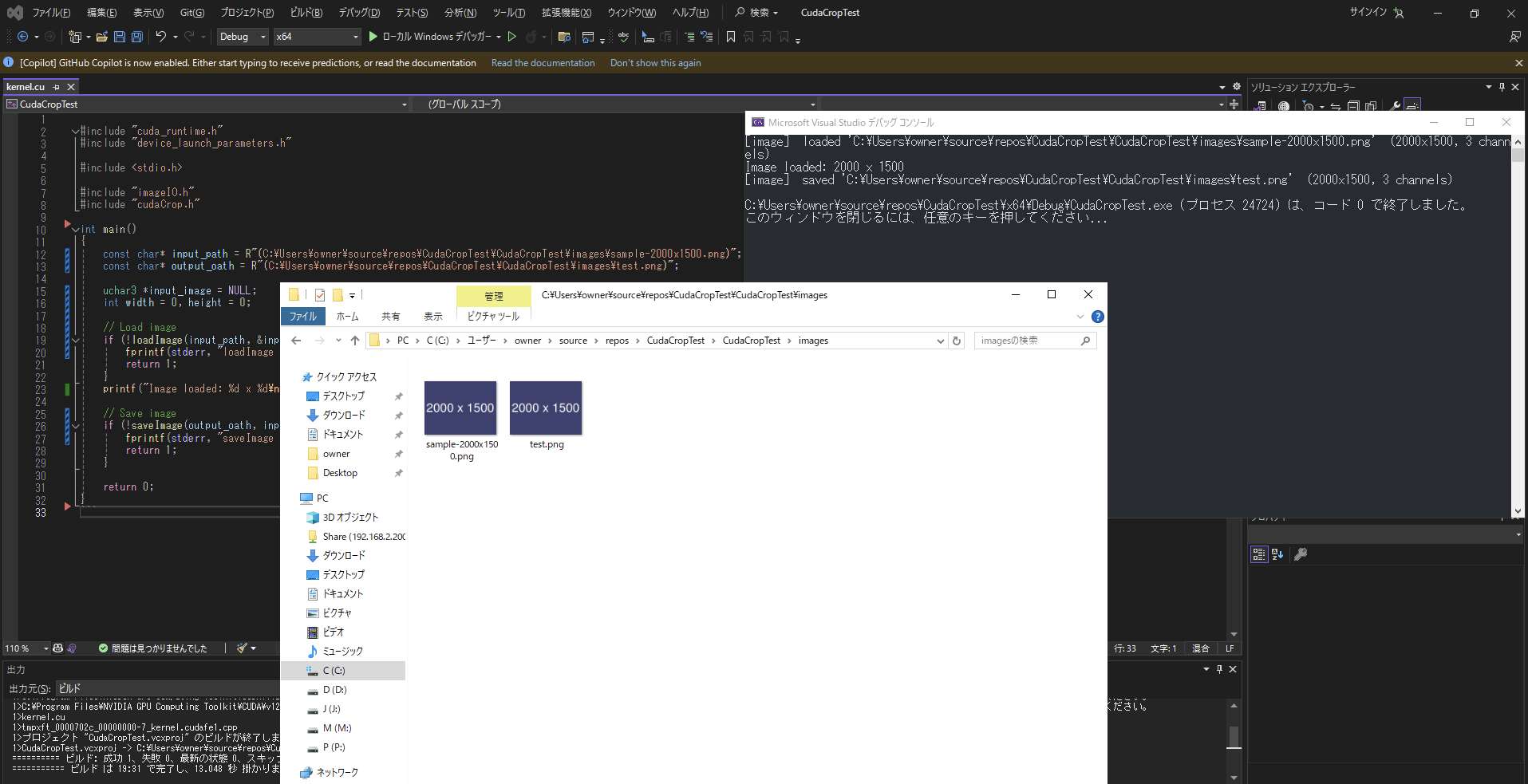Open the CudaCropTest project scope dropdown
1528x784 pixels.
click(207, 104)
